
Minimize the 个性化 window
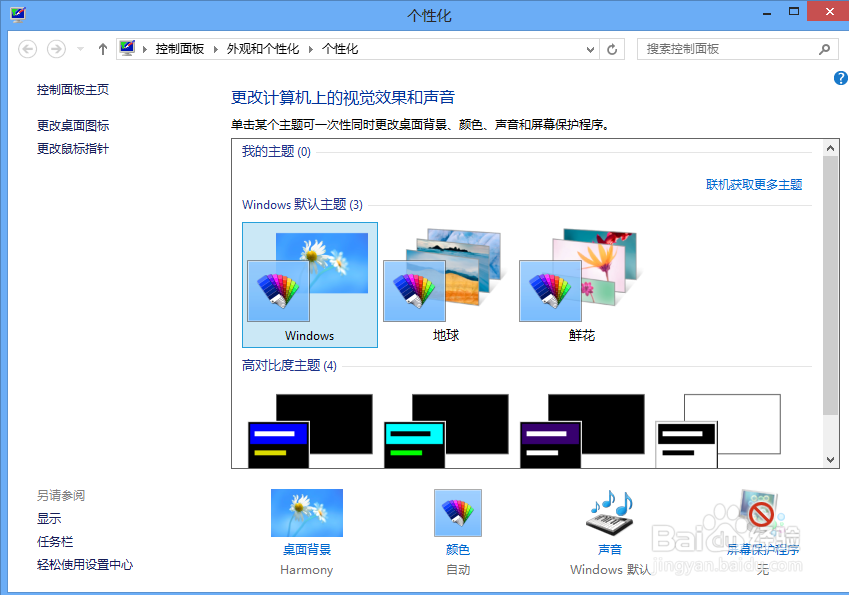[767, 12]
